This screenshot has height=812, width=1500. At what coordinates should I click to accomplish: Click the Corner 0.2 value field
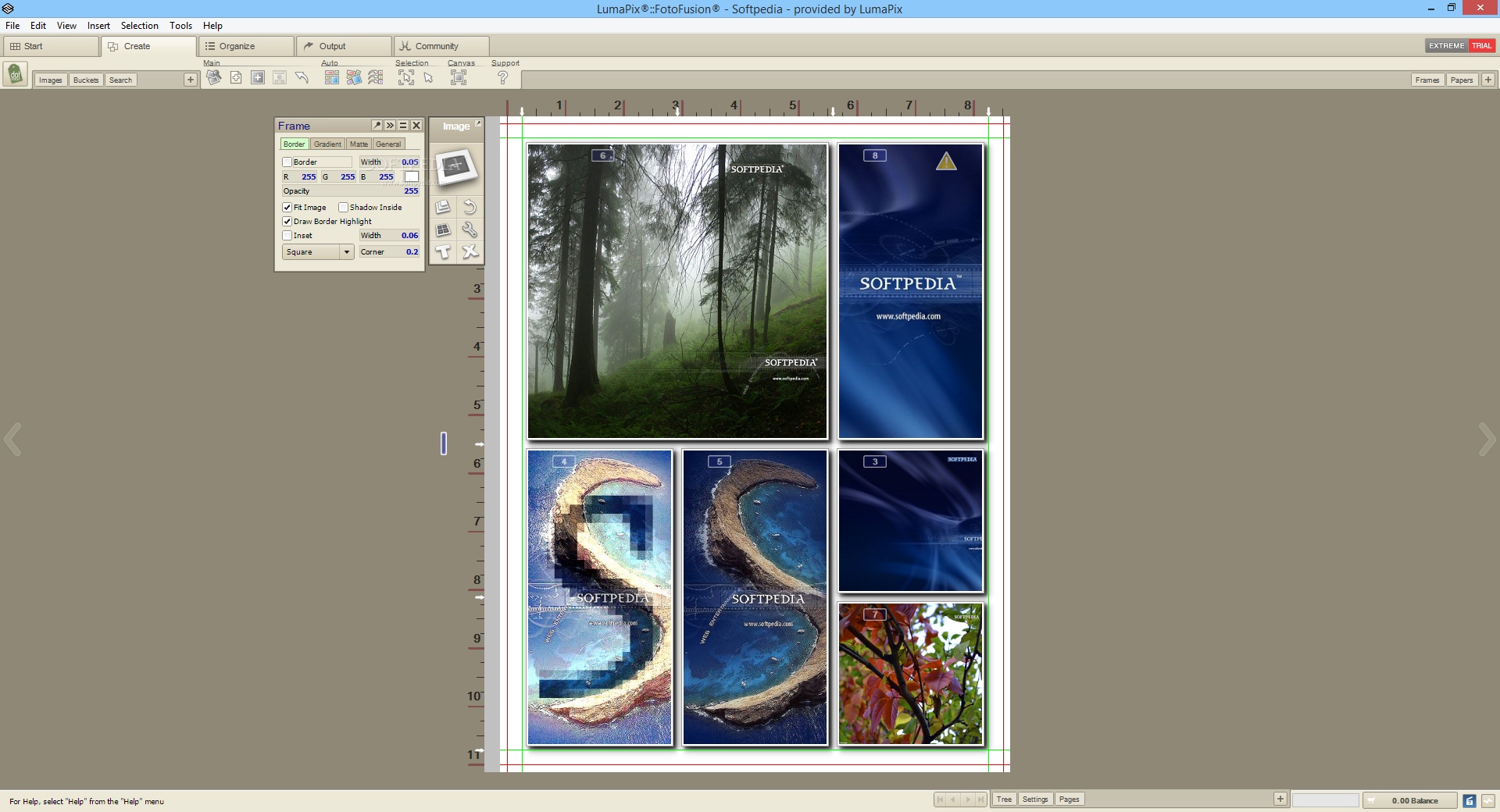[x=389, y=252]
